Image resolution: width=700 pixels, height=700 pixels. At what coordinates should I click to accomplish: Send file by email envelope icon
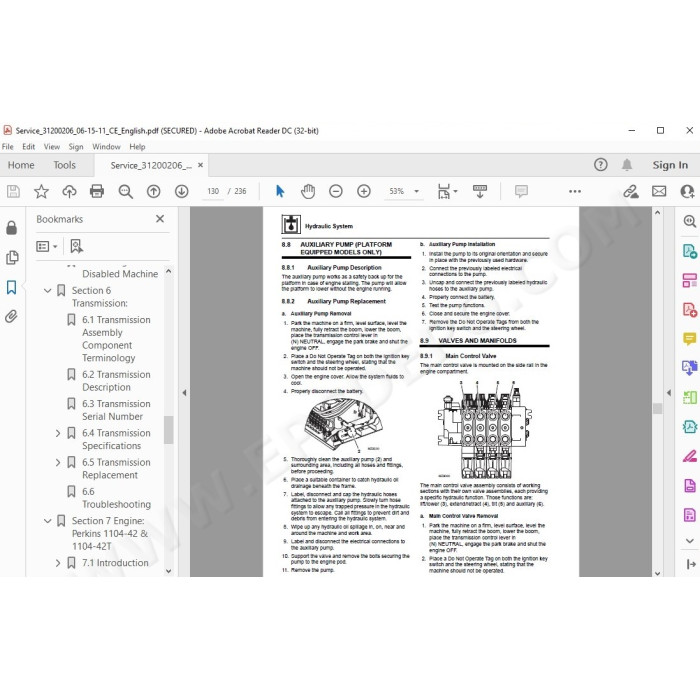coord(659,192)
